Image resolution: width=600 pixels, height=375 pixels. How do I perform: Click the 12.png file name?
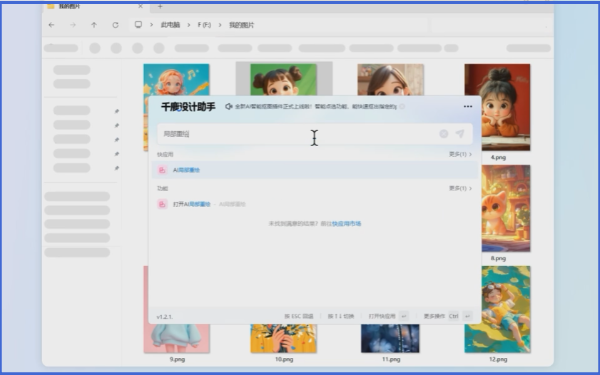498,359
